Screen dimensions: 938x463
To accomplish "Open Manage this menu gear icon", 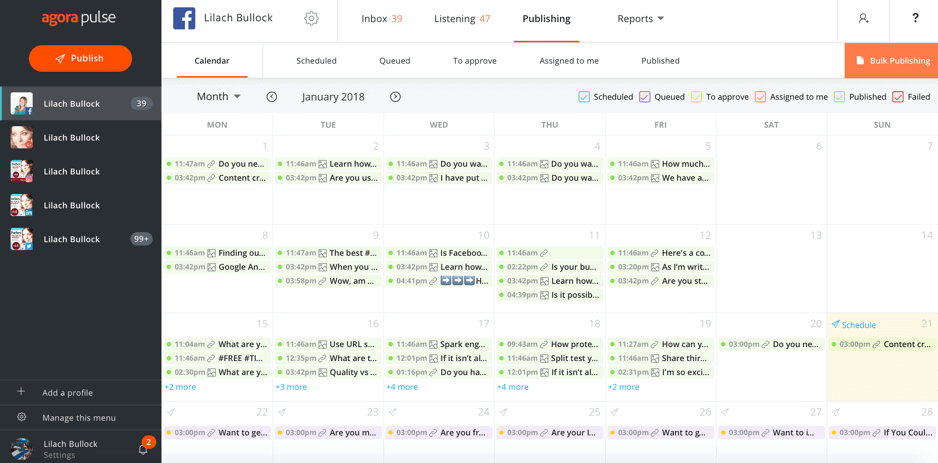I will 21,417.
